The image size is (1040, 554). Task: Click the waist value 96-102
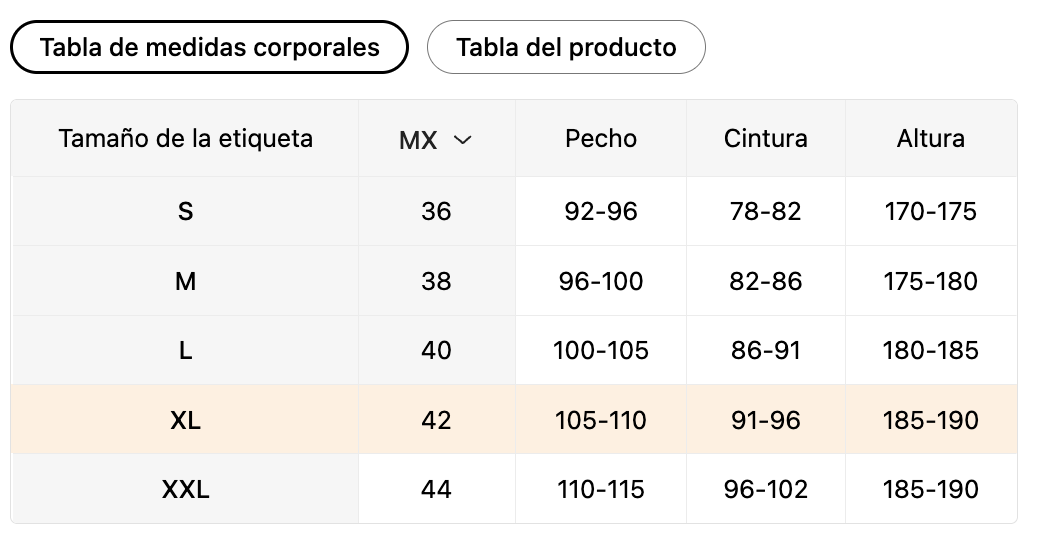pyautogui.click(x=766, y=489)
